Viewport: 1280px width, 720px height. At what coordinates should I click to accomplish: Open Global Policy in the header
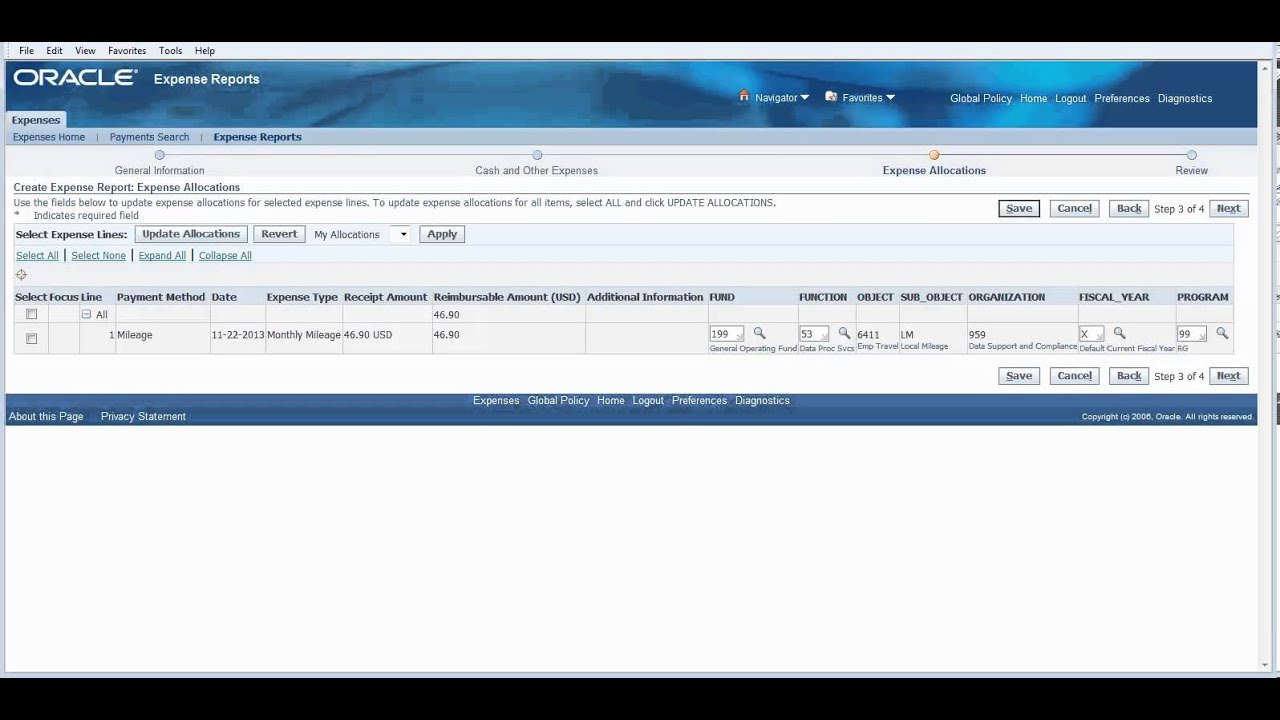[x=981, y=98]
